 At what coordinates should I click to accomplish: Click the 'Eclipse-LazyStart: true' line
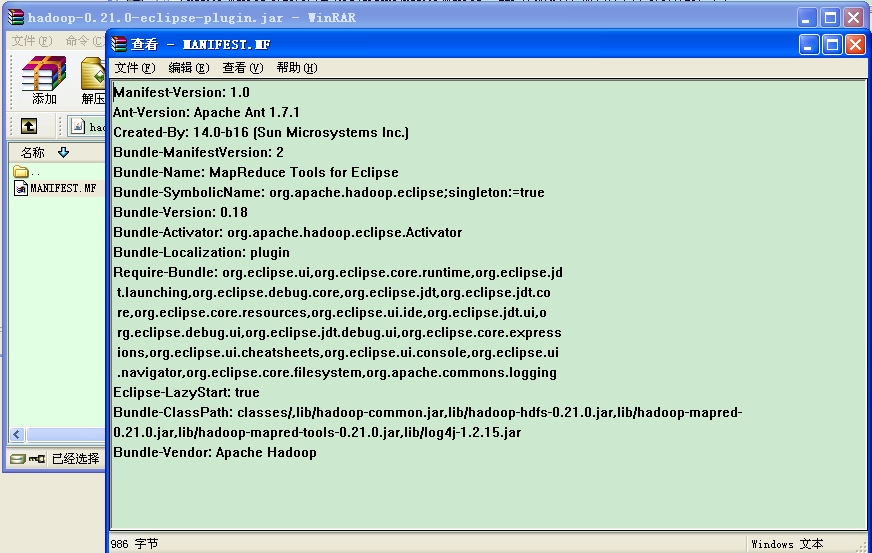click(x=186, y=393)
